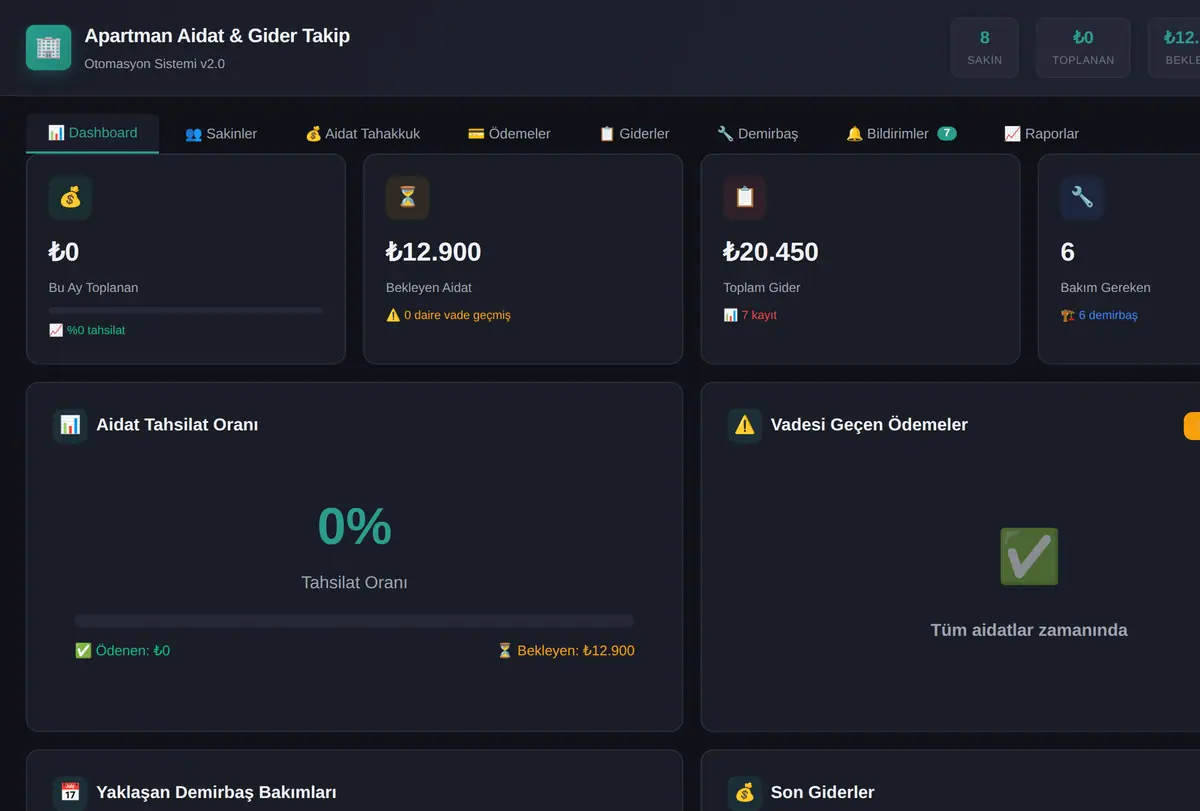
Task: Click 'Otomasyon Sistemi v2.0' subtitle
Action: [155, 64]
